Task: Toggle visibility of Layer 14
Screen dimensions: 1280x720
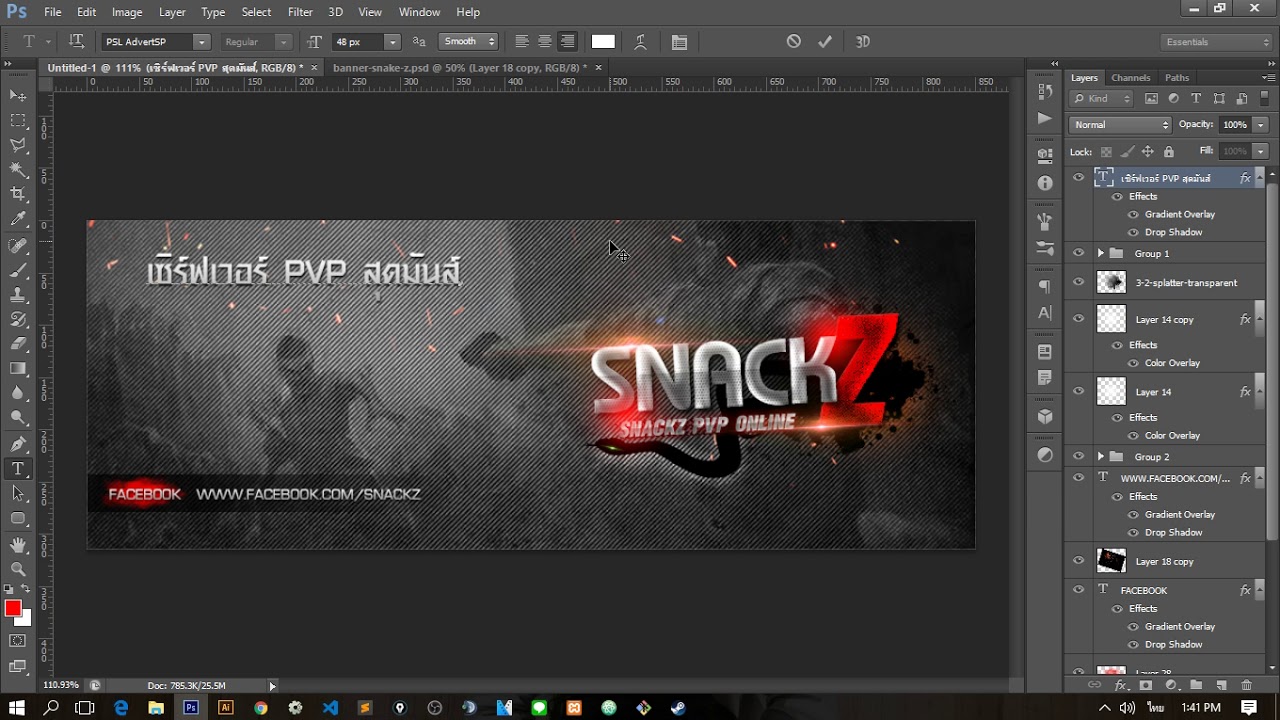Action: coord(1078,392)
